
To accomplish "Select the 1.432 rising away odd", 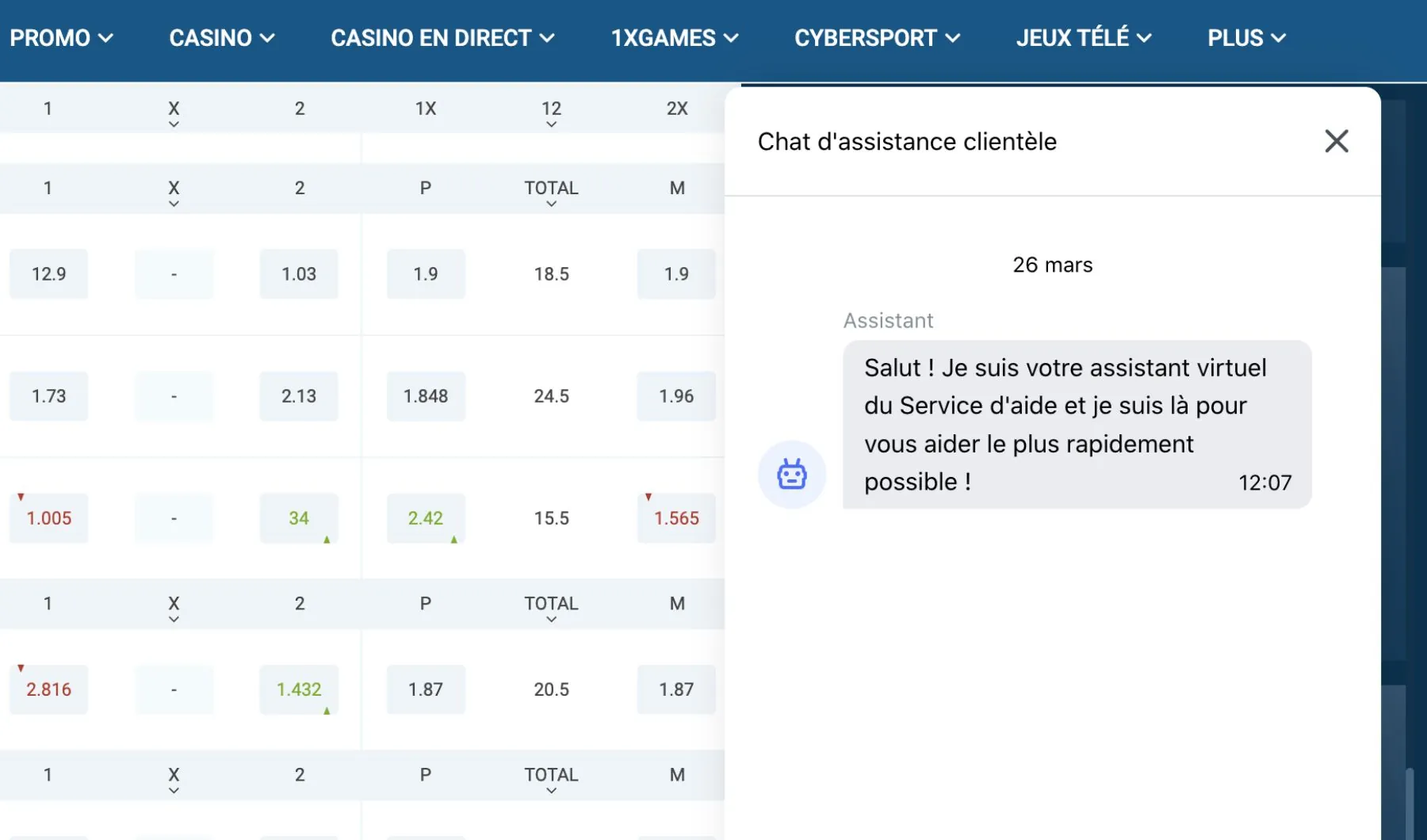I will tap(299, 689).
